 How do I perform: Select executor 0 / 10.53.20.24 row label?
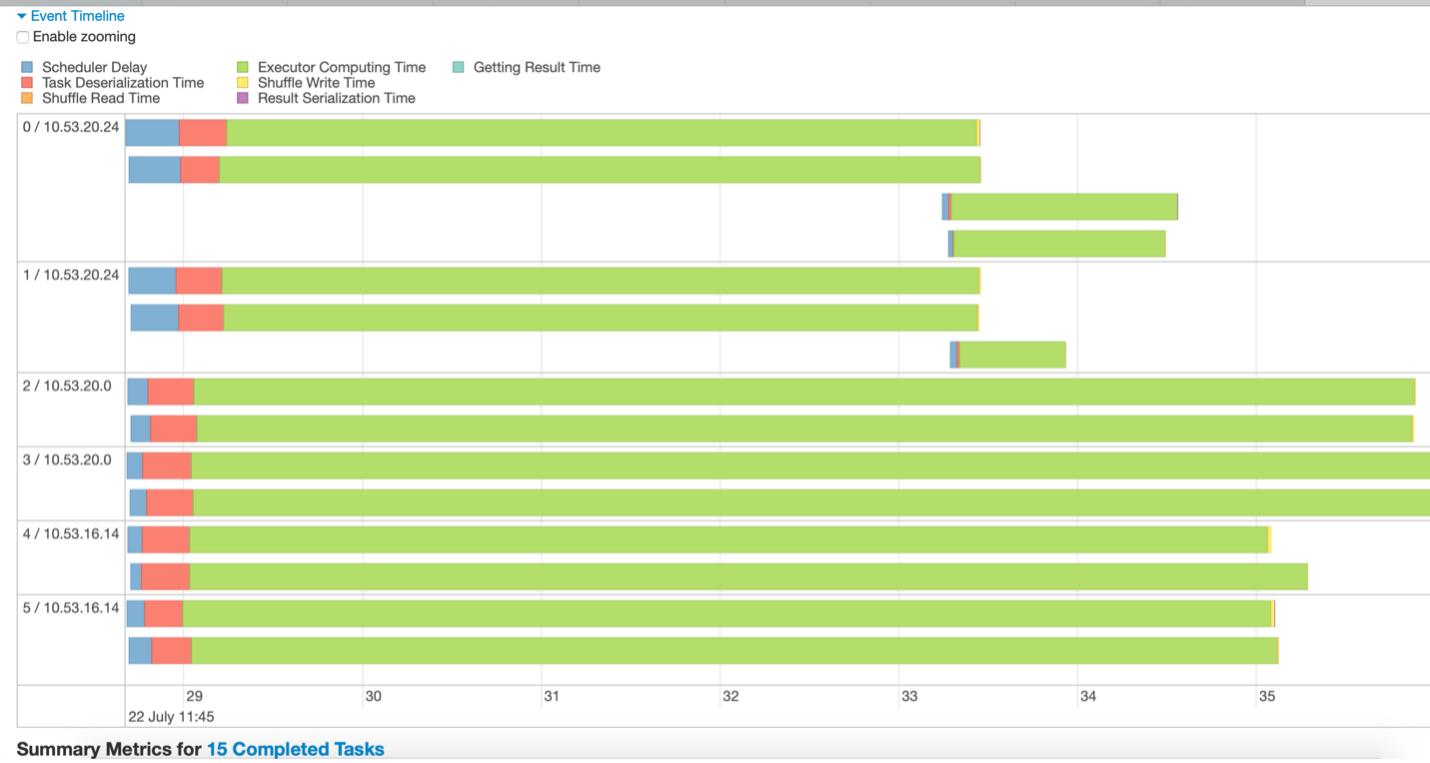[71, 127]
